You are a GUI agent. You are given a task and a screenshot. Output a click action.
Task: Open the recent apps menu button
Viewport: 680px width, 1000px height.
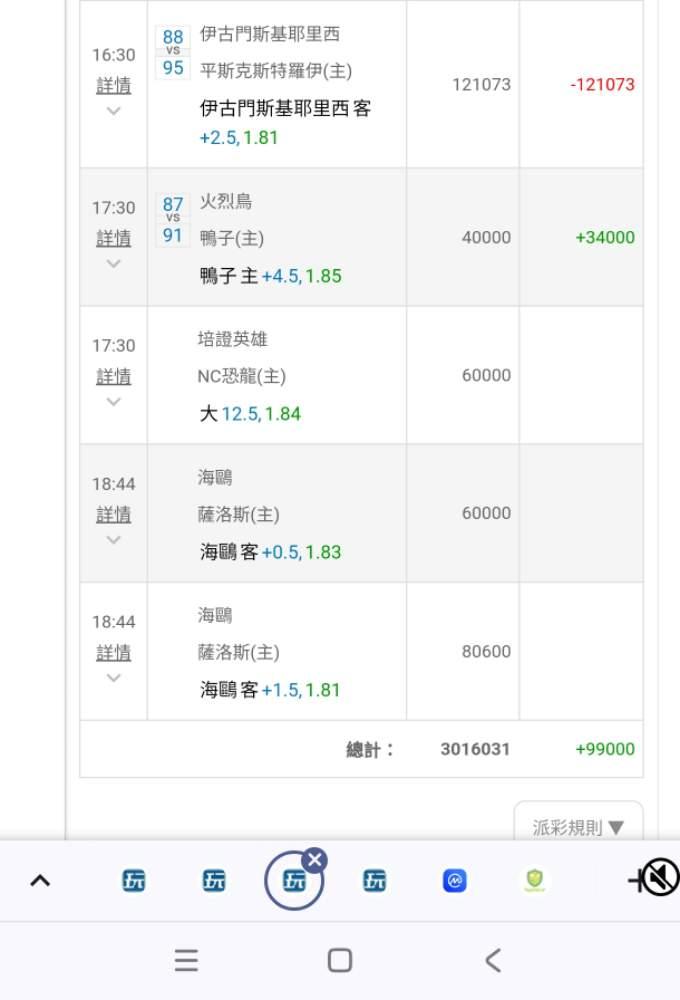point(186,961)
